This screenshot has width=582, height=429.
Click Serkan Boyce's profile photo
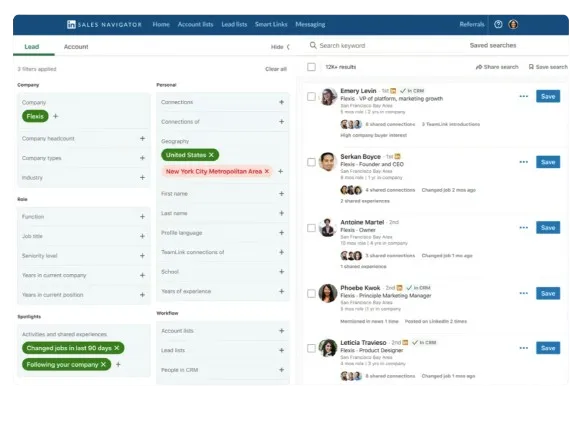coord(328,162)
